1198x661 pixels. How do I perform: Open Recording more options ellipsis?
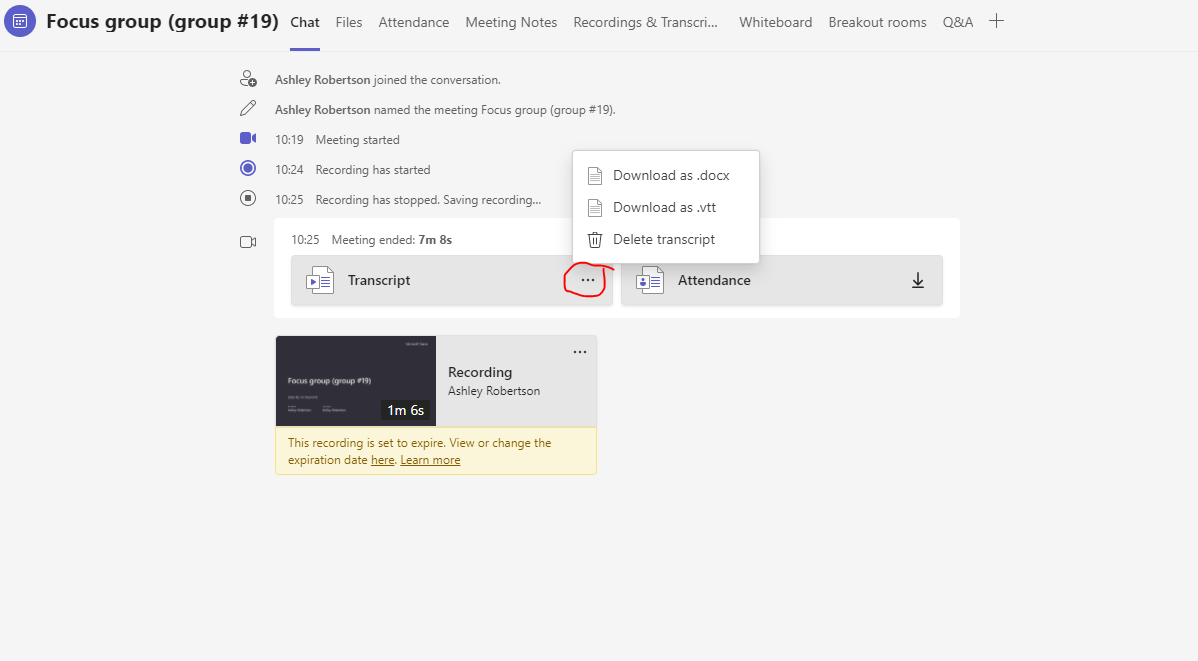click(580, 352)
